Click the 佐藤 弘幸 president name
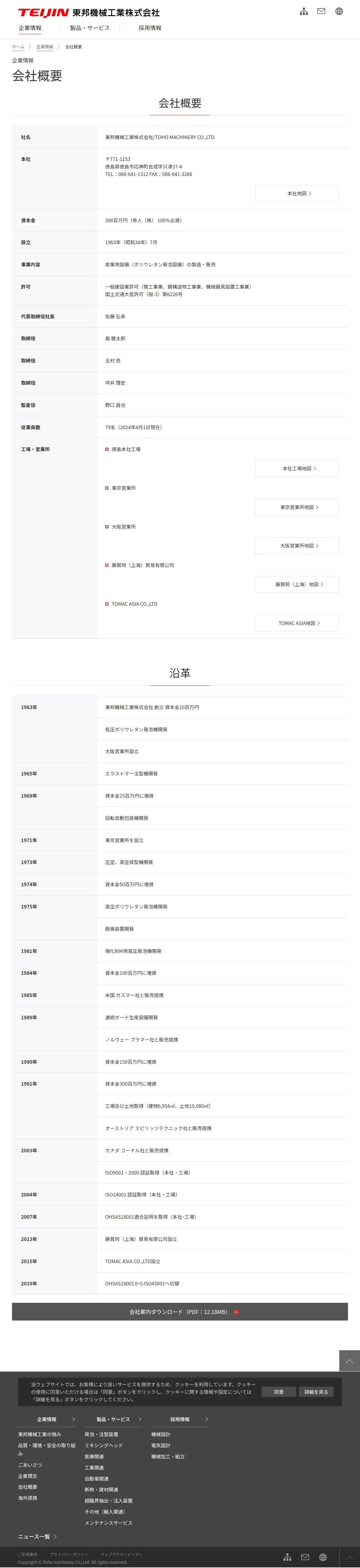Screen dimensions: 360x1568 click(115, 317)
